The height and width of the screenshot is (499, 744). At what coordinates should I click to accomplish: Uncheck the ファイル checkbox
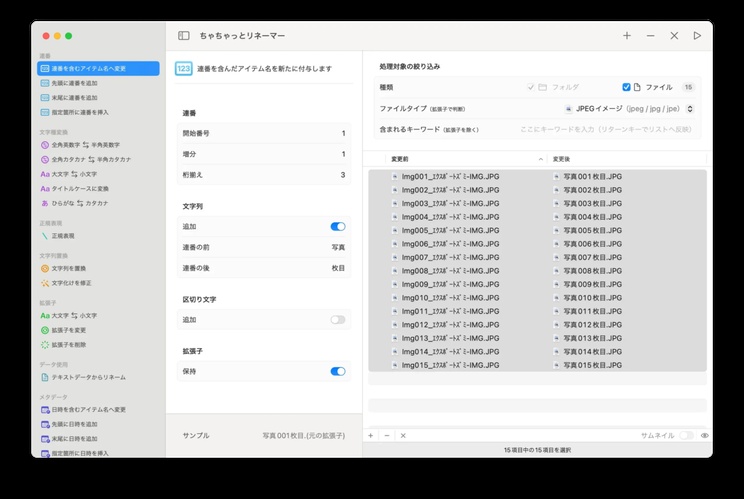(626, 87)
